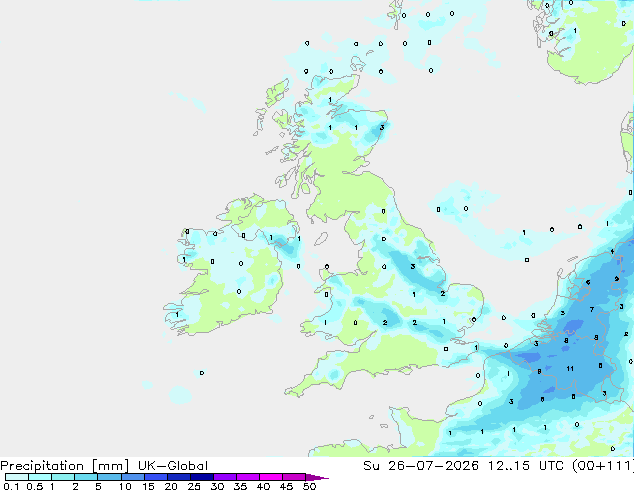Click the "UK-Global" model name text

(x=173, y=466)
